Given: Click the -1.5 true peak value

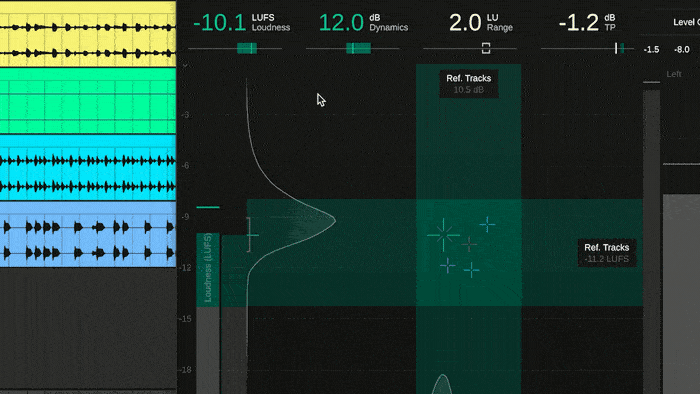Looking at the screenshot, I should tap(651, 50).
